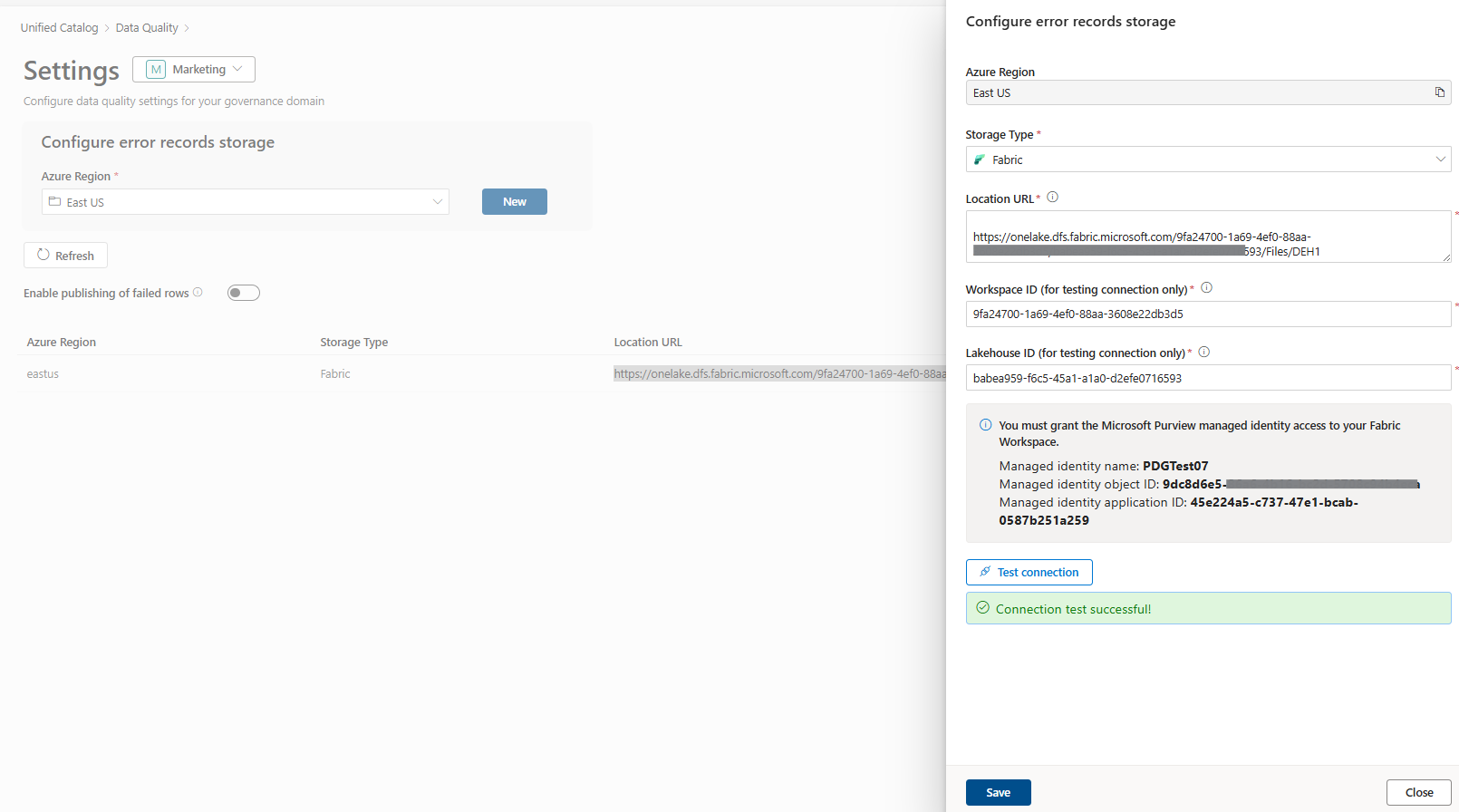Screen dimensions: 1459x812
Task: Copy the Azure Region value icon
Action: click(1439, 92)
